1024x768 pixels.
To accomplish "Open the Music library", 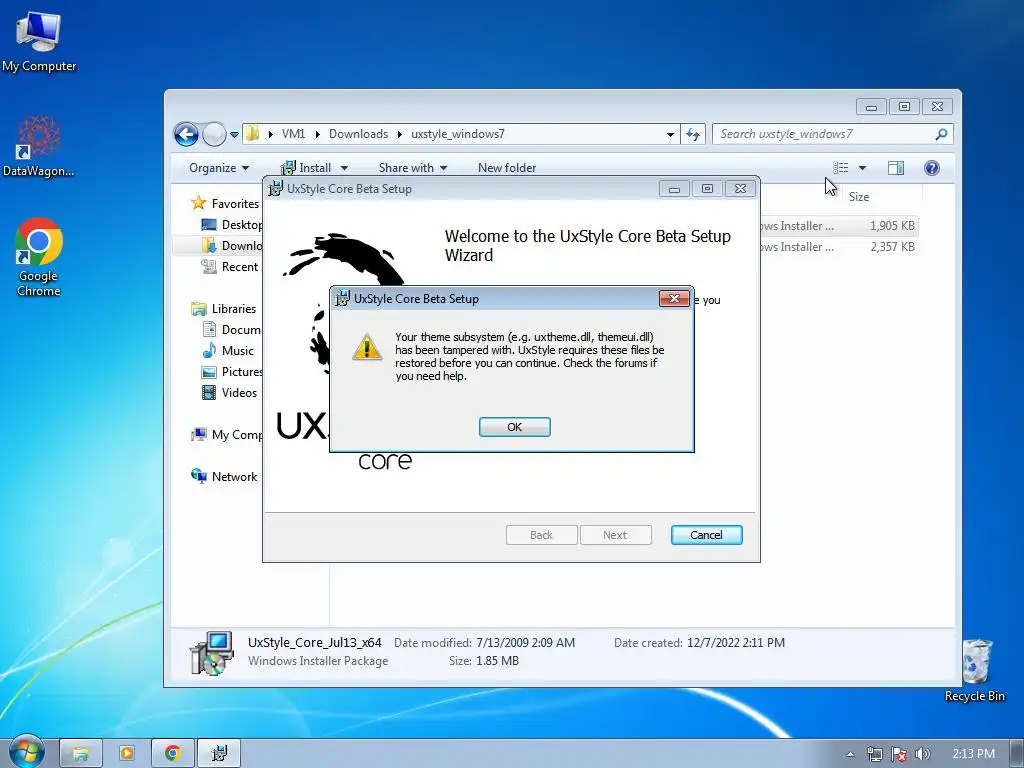I will click(x=228, y=351).
